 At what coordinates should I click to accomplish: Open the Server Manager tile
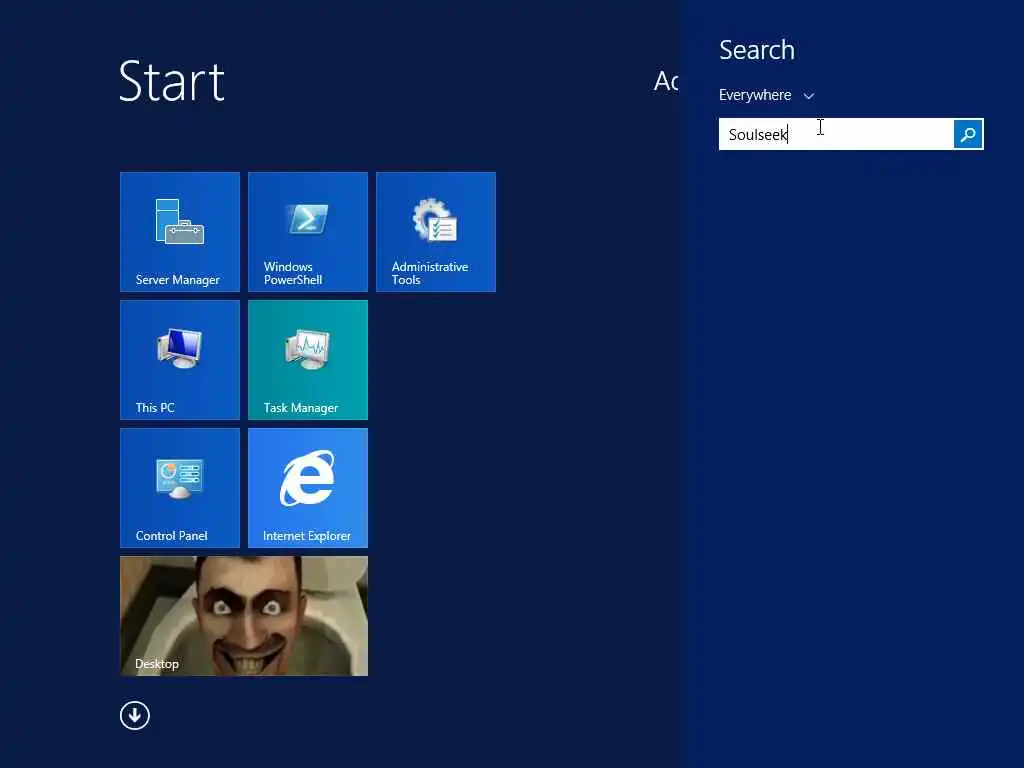[180, 232]
